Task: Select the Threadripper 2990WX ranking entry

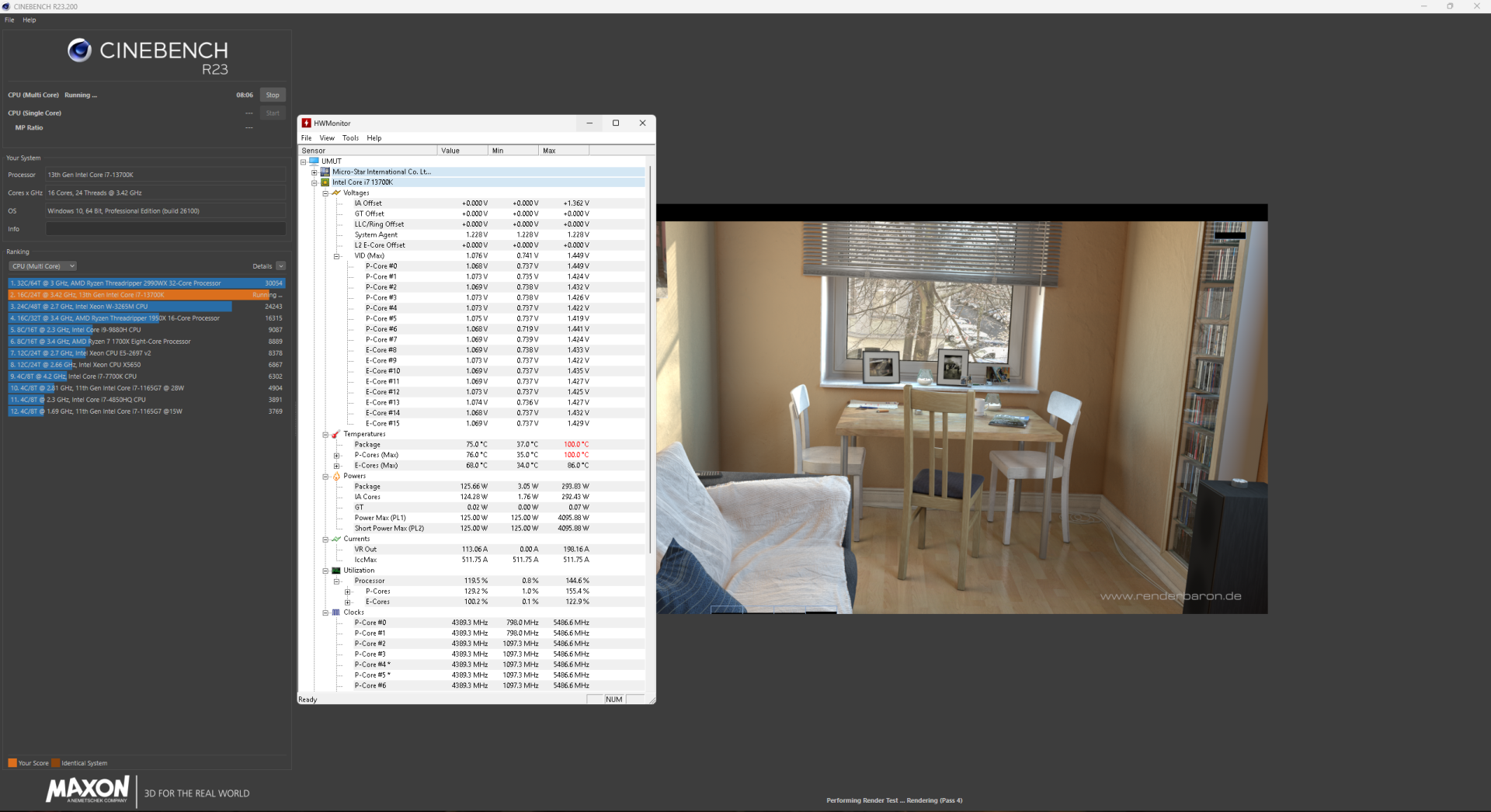Action: 147,283
